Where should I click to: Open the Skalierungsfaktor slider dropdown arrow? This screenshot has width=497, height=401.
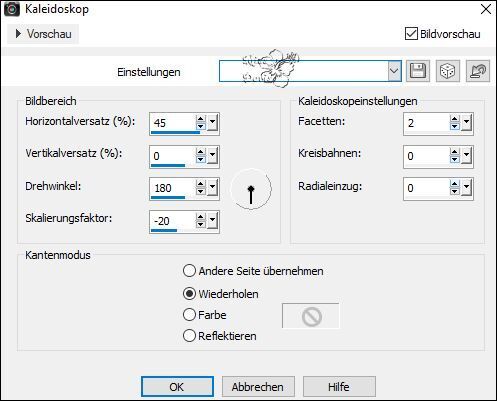(213, 220)
